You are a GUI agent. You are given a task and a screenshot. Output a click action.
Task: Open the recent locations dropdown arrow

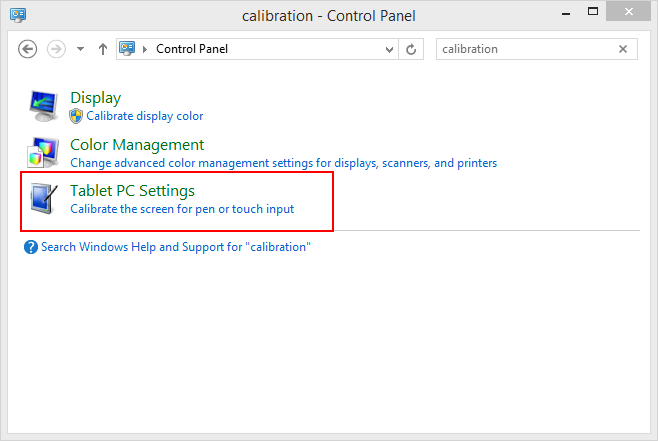click(80, 49)
